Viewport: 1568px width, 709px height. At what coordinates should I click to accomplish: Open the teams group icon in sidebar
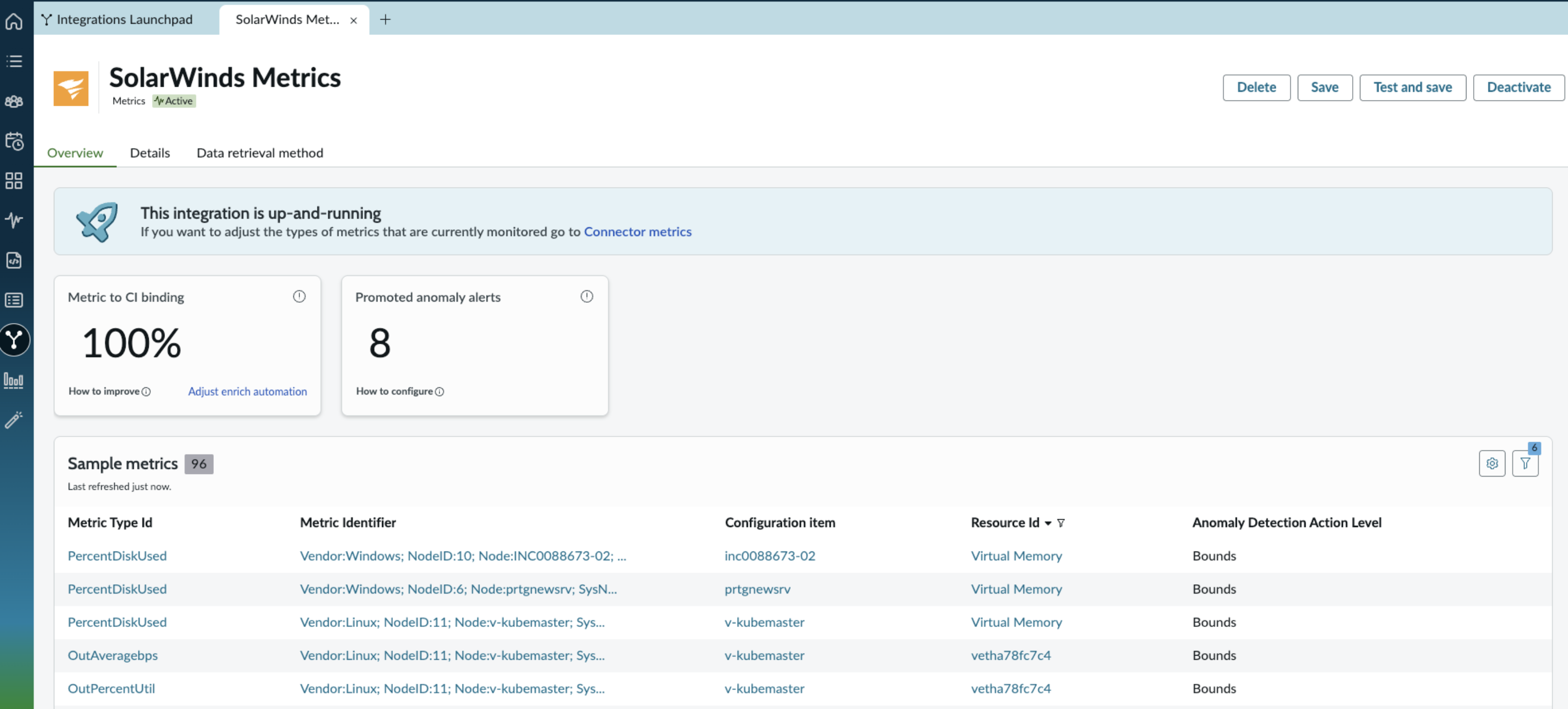(14, 101)
